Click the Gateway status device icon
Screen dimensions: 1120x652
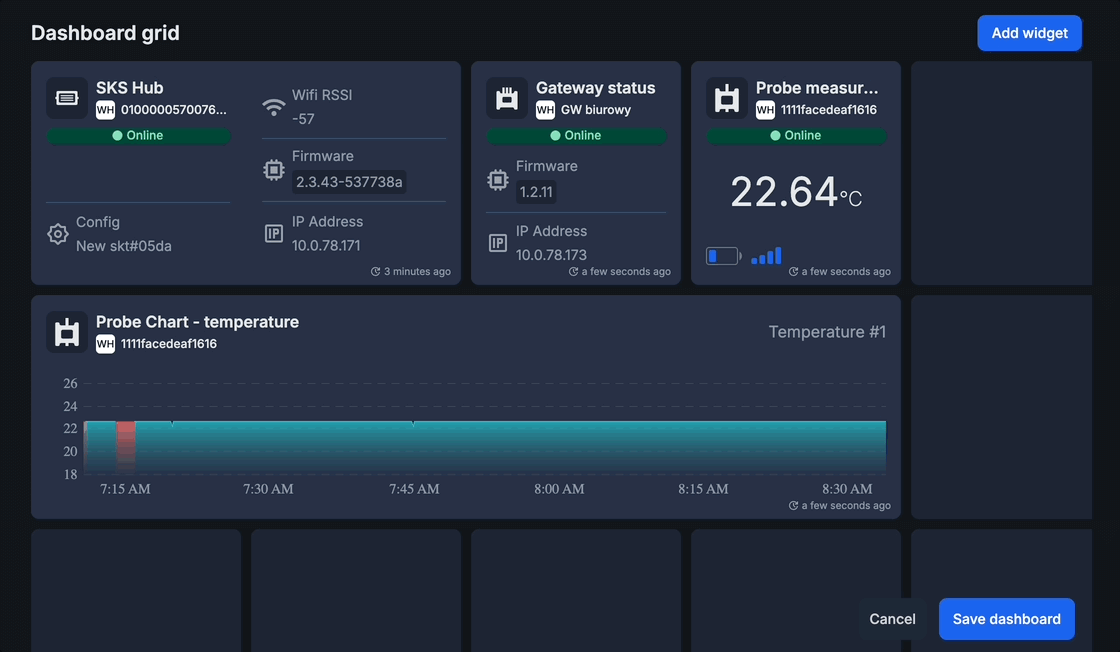(x=506, y=98)
